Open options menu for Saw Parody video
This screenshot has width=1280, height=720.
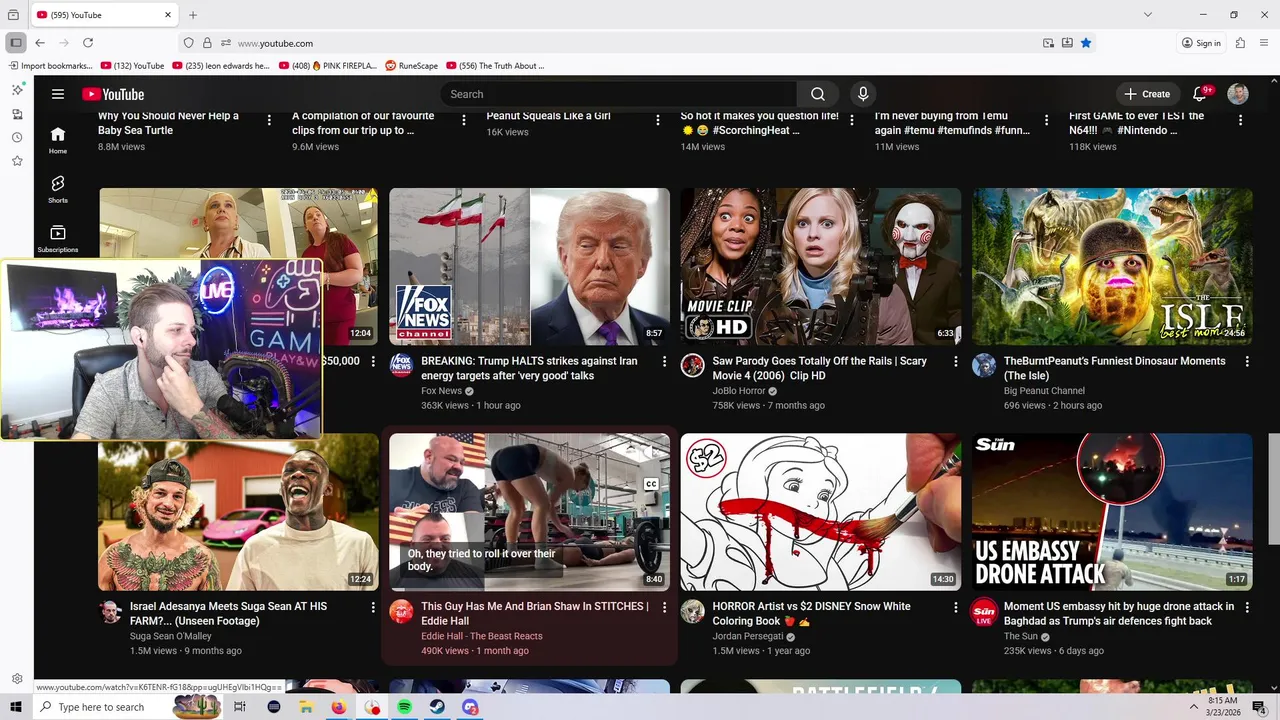[955, 361]
